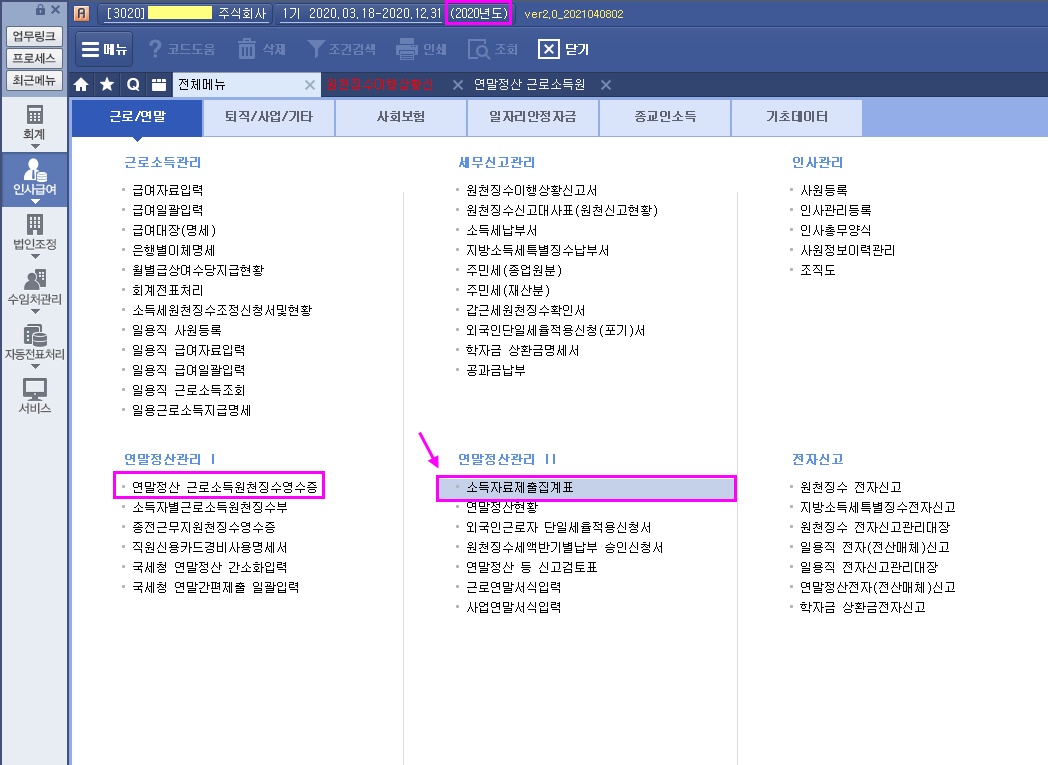The width and height of the screenshot is (1048, 765).
Task: Expand the arrow under 회계
Action: [x=35, y=146]
